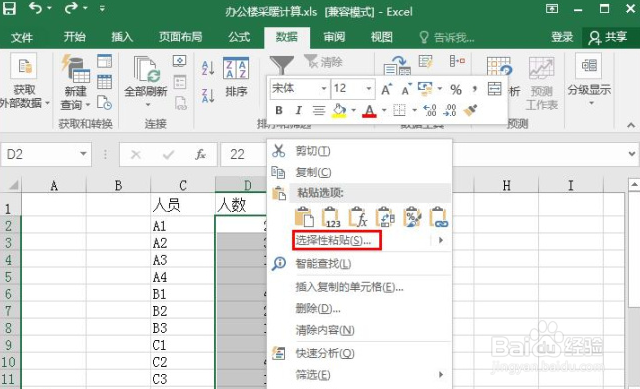Click the paste values 123 icon
640x389 pixels.
[x=331, y=217]
